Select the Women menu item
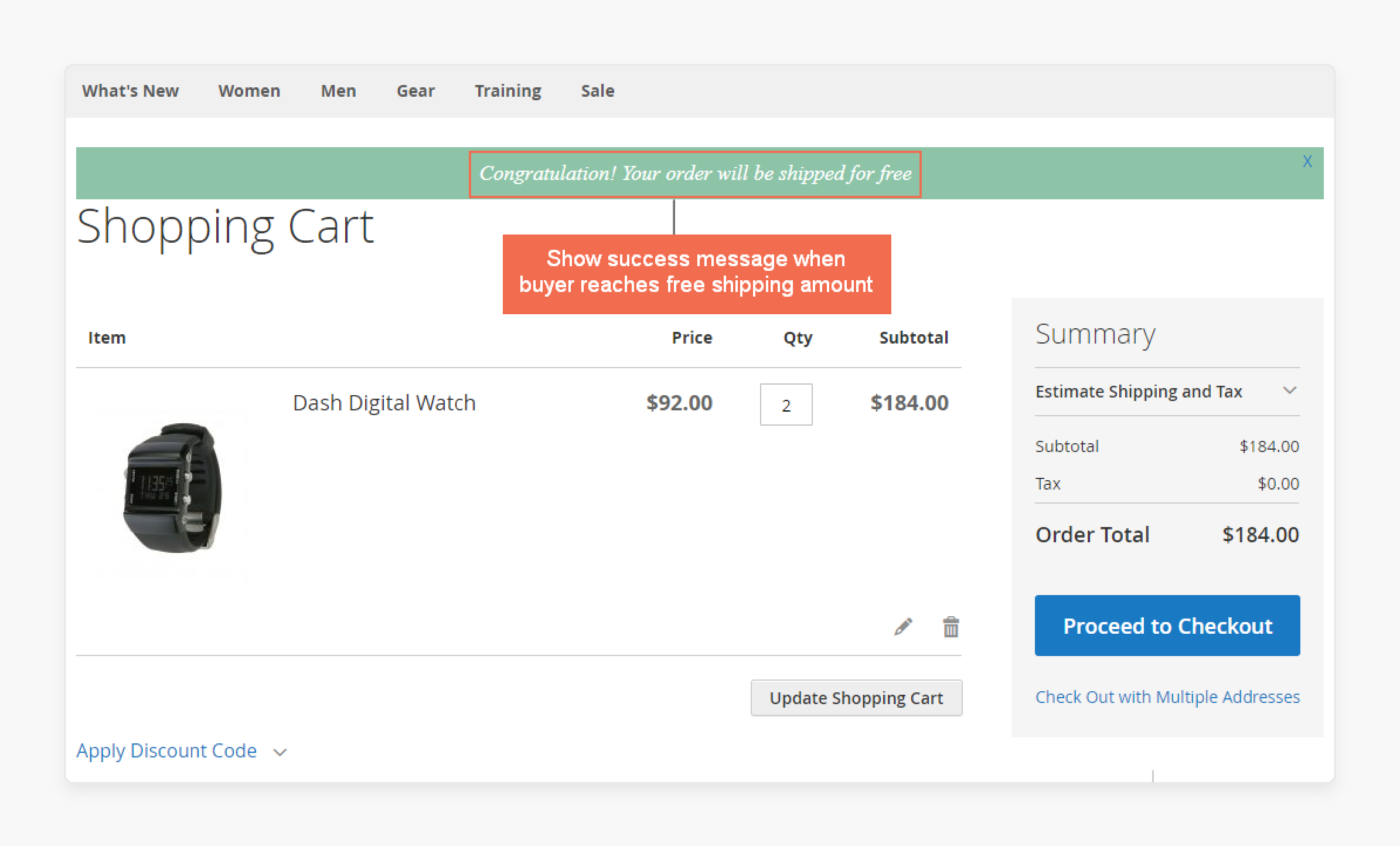Screen dimensions: 1400x846 tap(249, 91)
